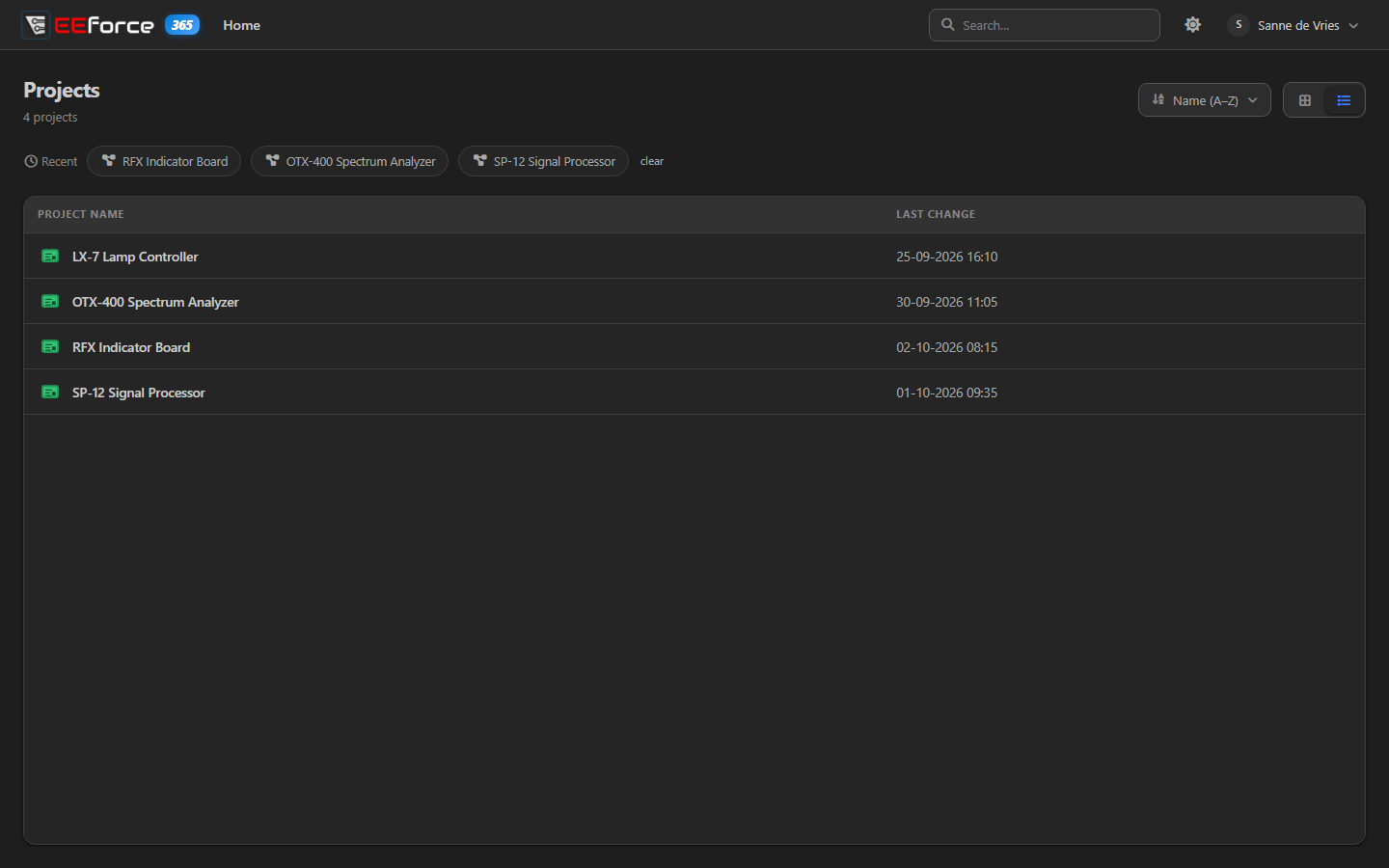1389x868 pixels.
Task: Open the Home menu item
Action: pos(241,25)
